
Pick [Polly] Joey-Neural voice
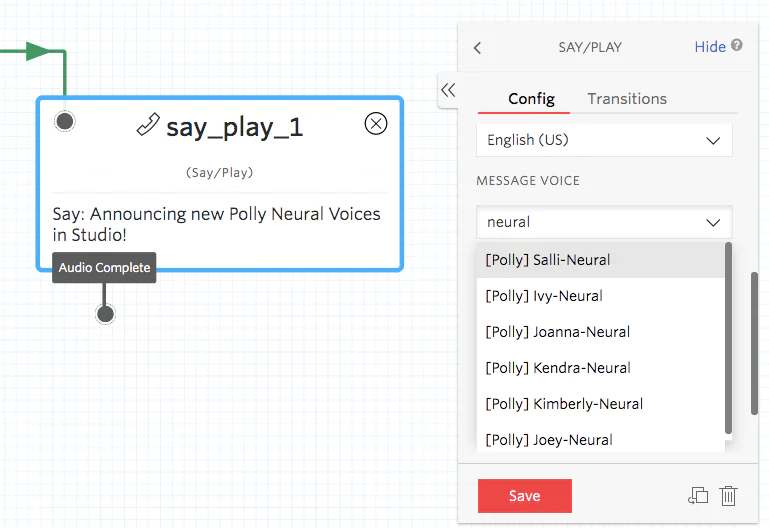[x=600, y=440]
